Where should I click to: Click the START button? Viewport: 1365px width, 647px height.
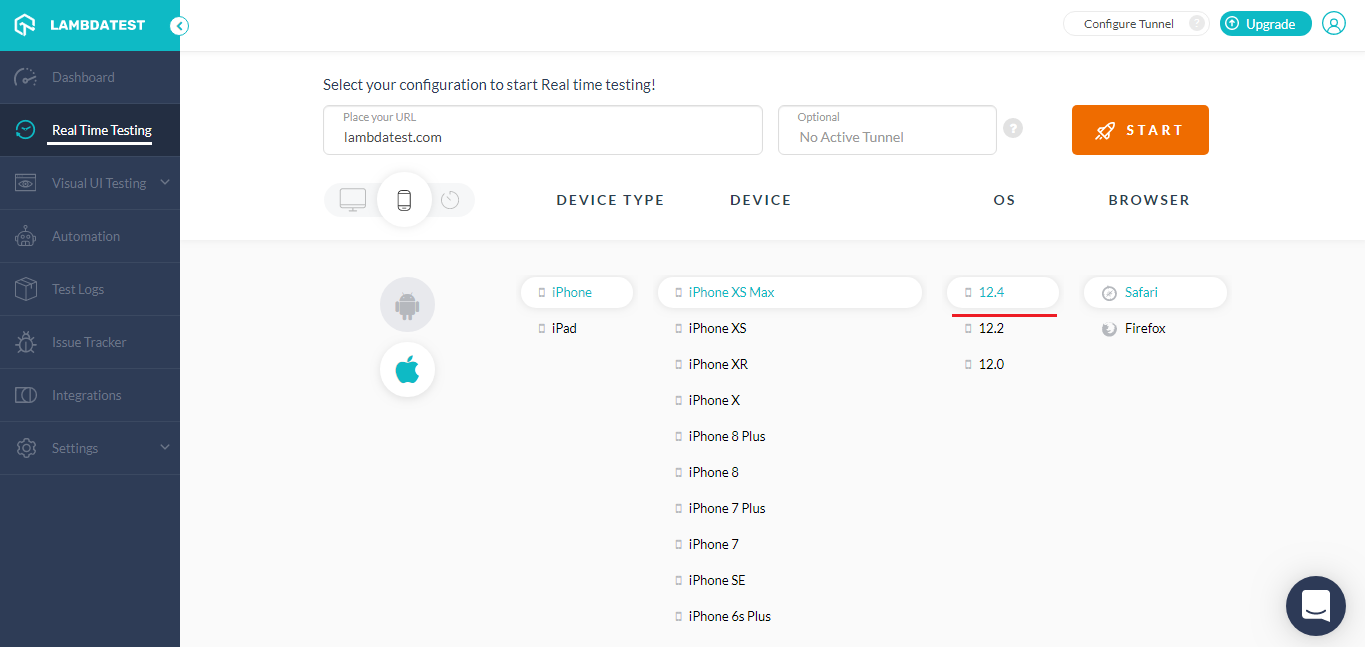pyautogui.click(x=1140, y=130)
